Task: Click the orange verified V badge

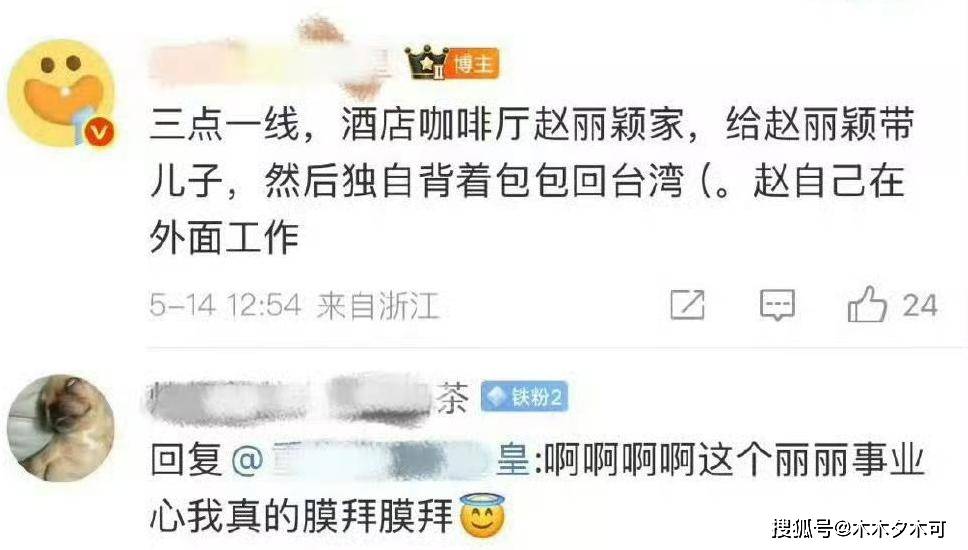Action: tap(99, 133)
